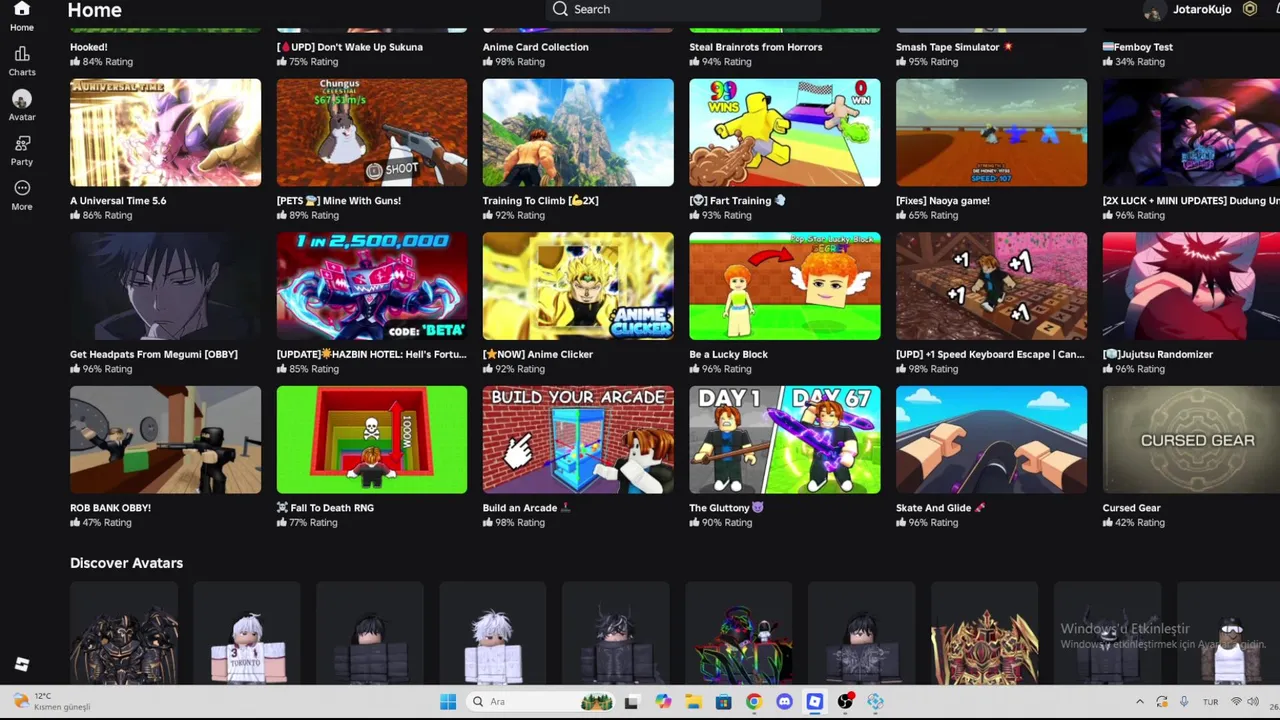Click Don't Wake Up Sukuna title
This screenshot has height=720, width=1280.
click(x=350, y=47)
